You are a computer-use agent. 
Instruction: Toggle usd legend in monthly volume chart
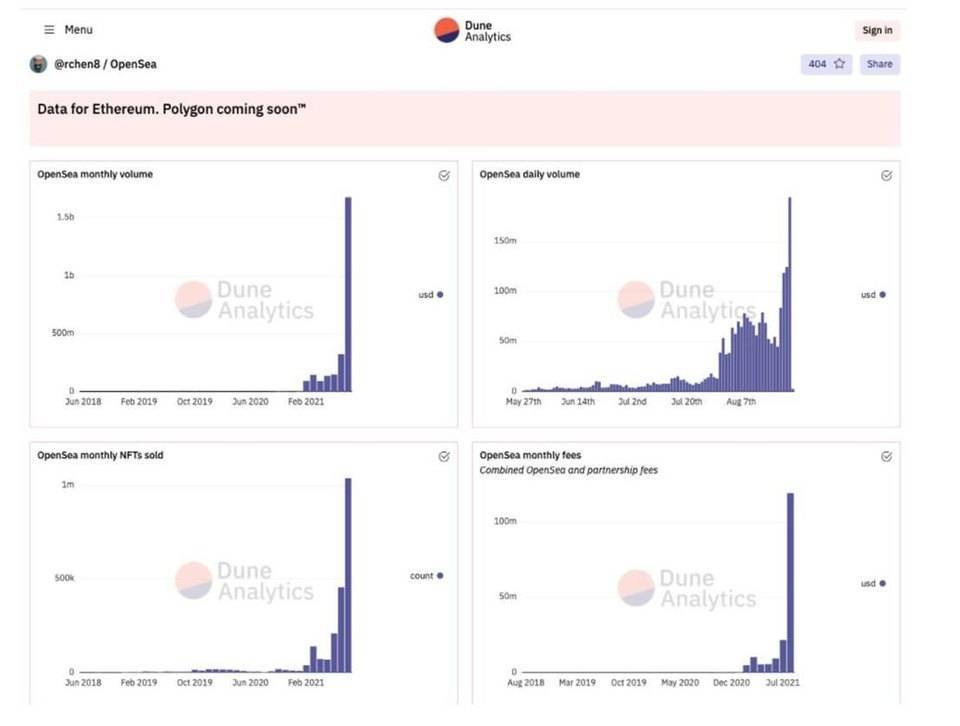430,295
